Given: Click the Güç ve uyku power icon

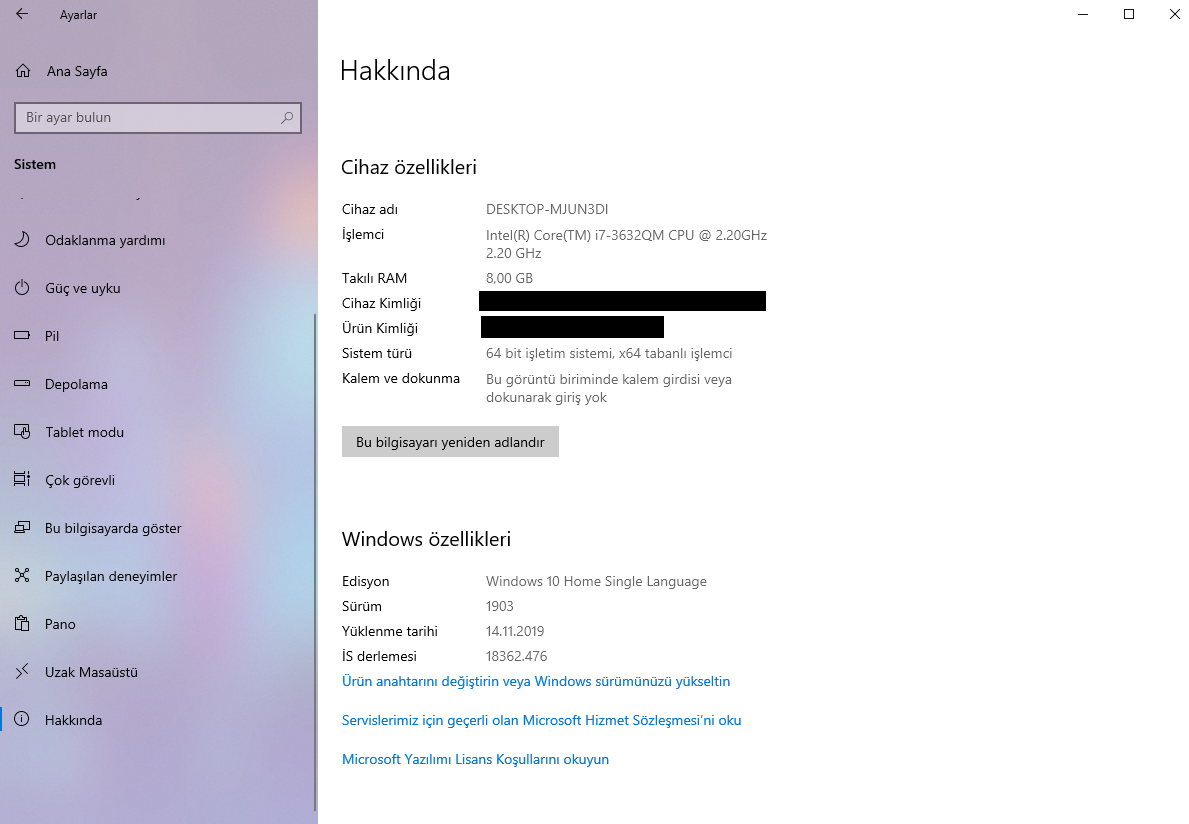Looking at the screenshot, I should click(22, 287).
